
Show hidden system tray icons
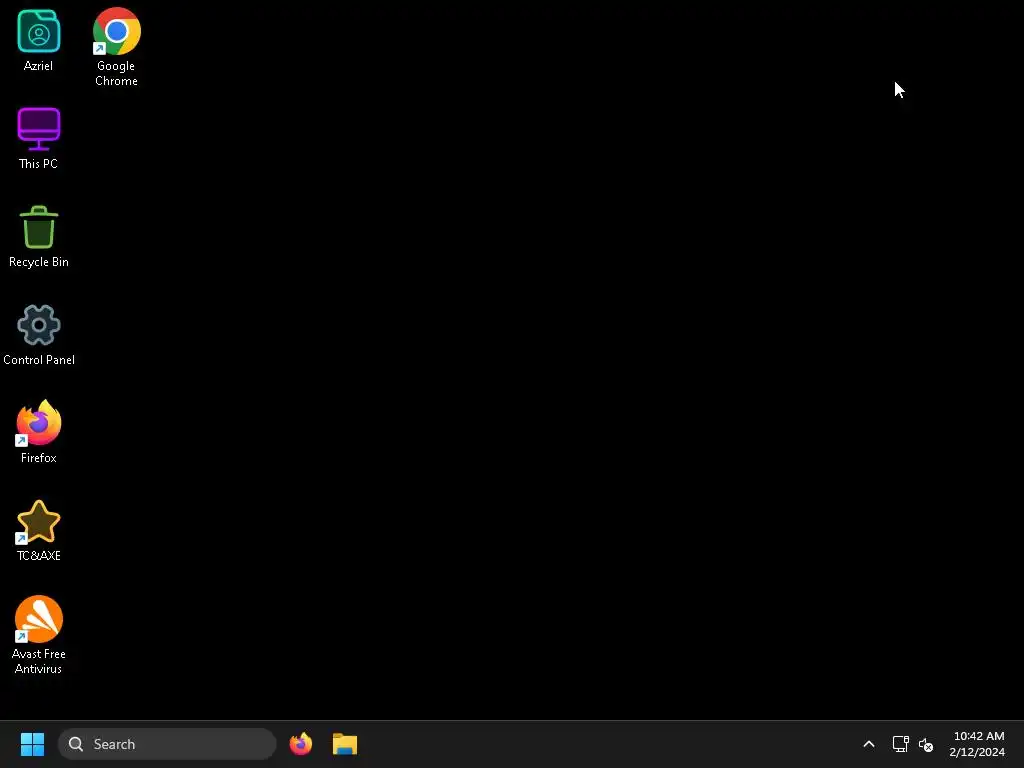tap(869, 744)
